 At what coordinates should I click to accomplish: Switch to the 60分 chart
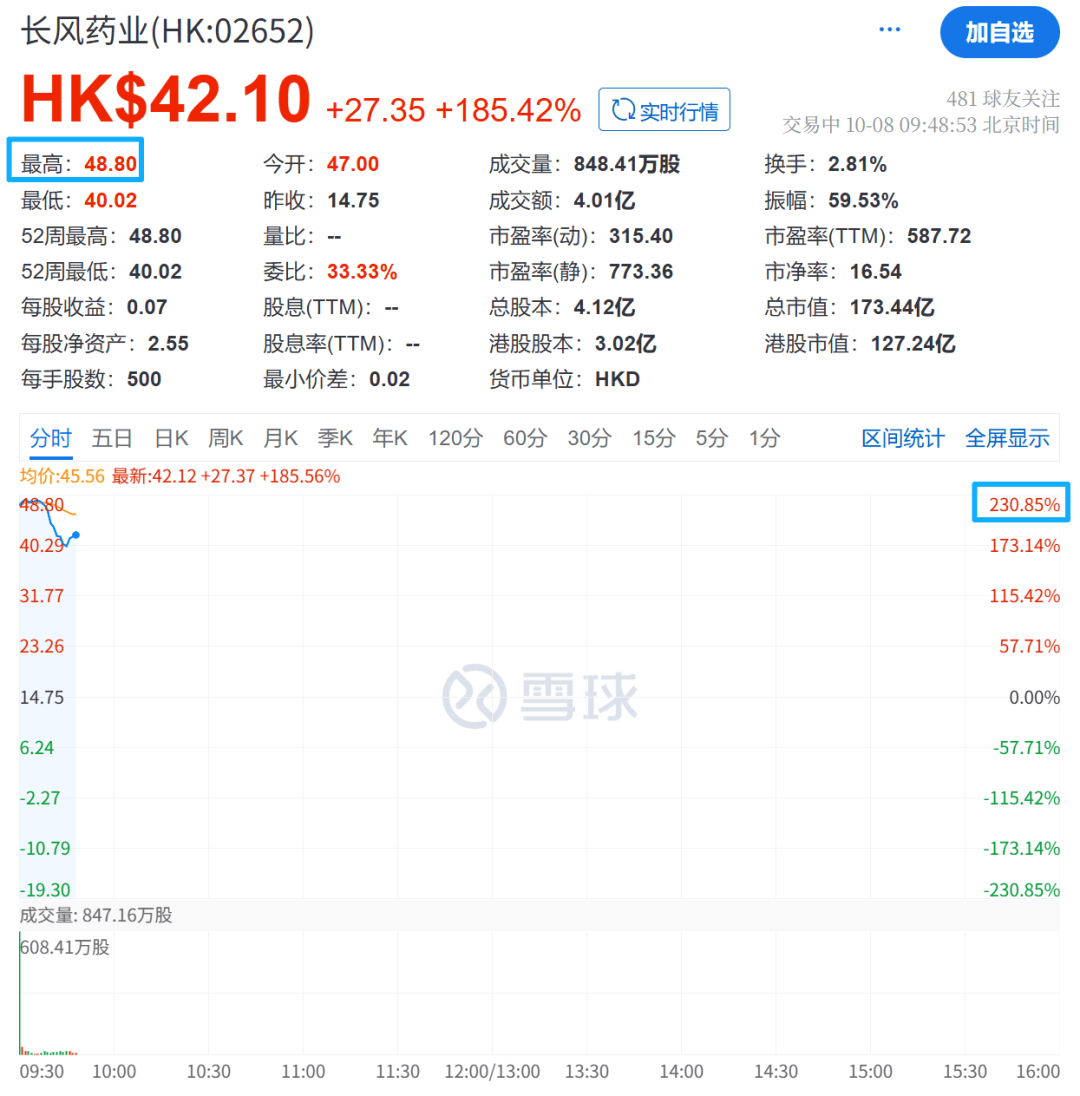click(524, 438)
